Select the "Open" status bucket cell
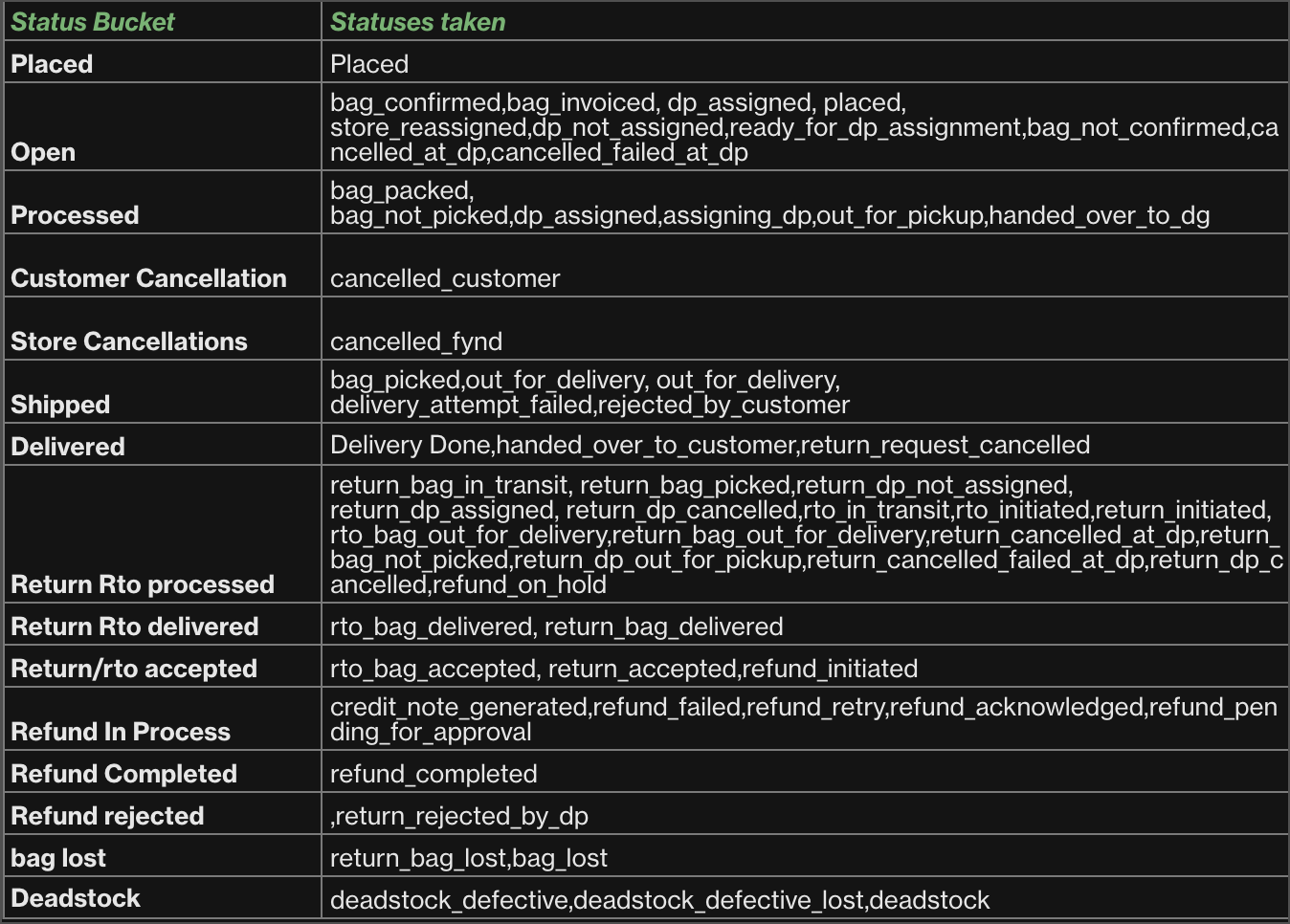This screenshot has height=924, width=1290. click(43, 152)
